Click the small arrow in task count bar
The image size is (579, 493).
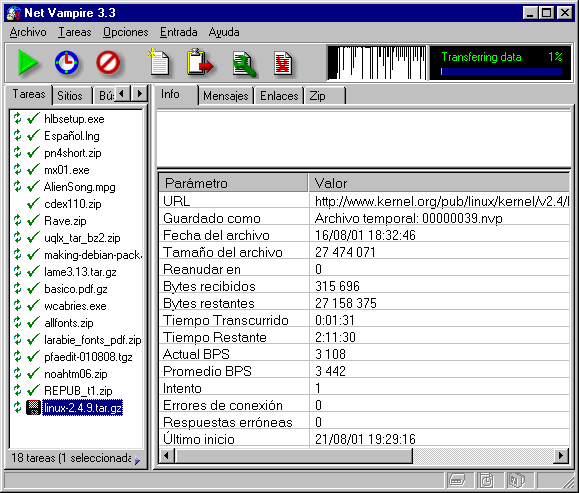(137, 460)
